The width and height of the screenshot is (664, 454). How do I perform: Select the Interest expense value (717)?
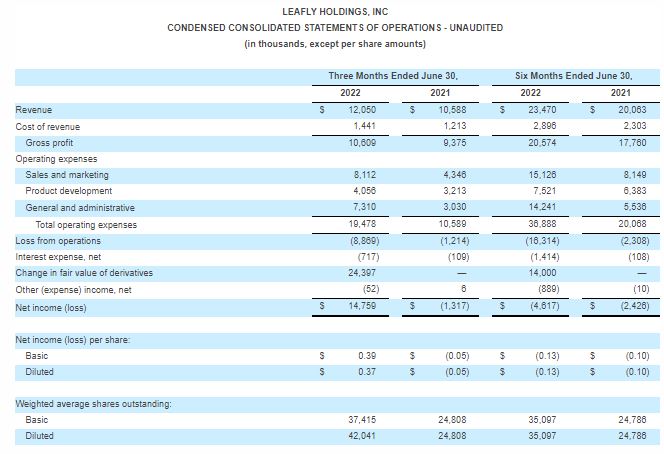364,257
